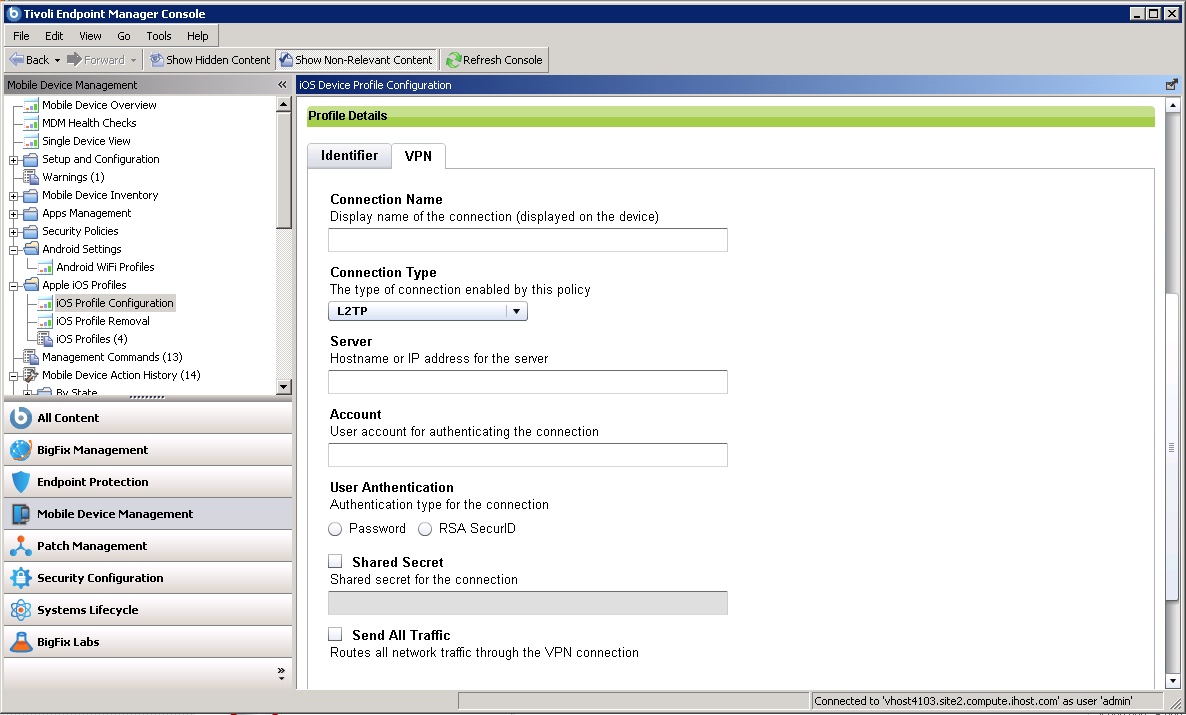Open the Mobile Device Overview dashboard icon

[x=31, y=105]
